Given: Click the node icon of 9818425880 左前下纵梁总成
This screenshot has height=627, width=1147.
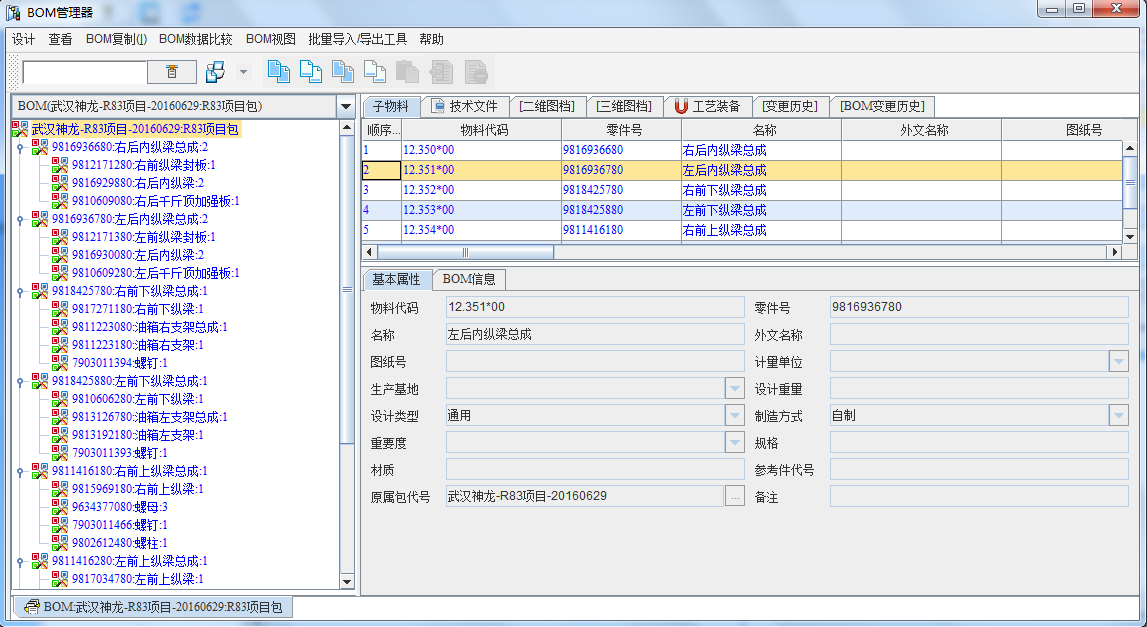Looking at the screenshot, I should click(x=40, y=381).
